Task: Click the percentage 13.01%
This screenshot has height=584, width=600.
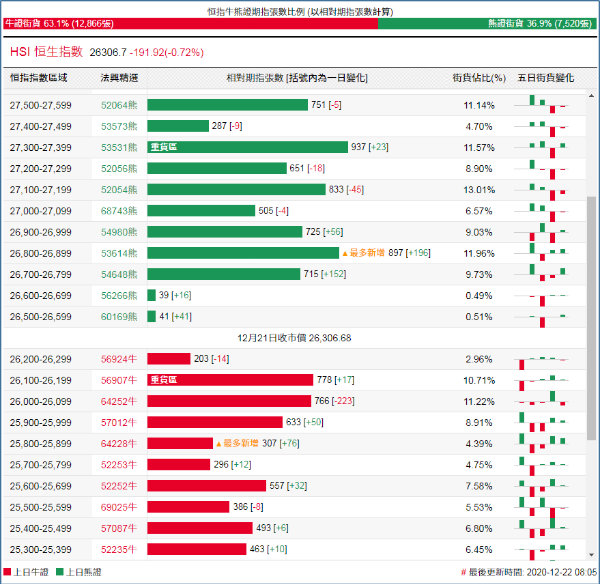Action: [x=479, y=189]
